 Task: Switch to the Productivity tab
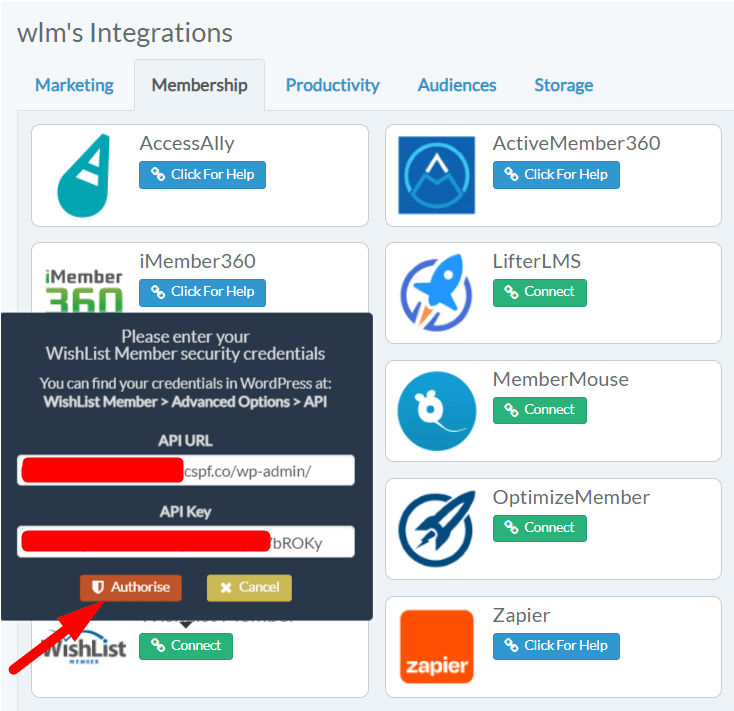[x=332, y=85]
